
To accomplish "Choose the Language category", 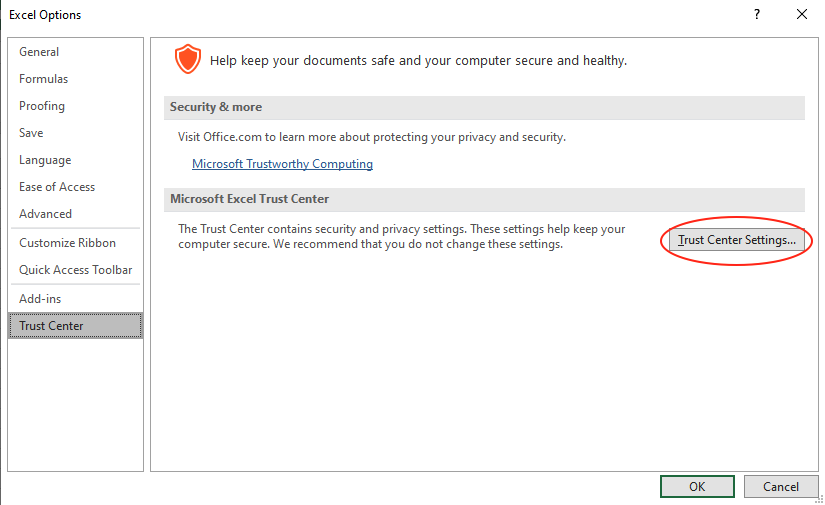I will [45, 160].
